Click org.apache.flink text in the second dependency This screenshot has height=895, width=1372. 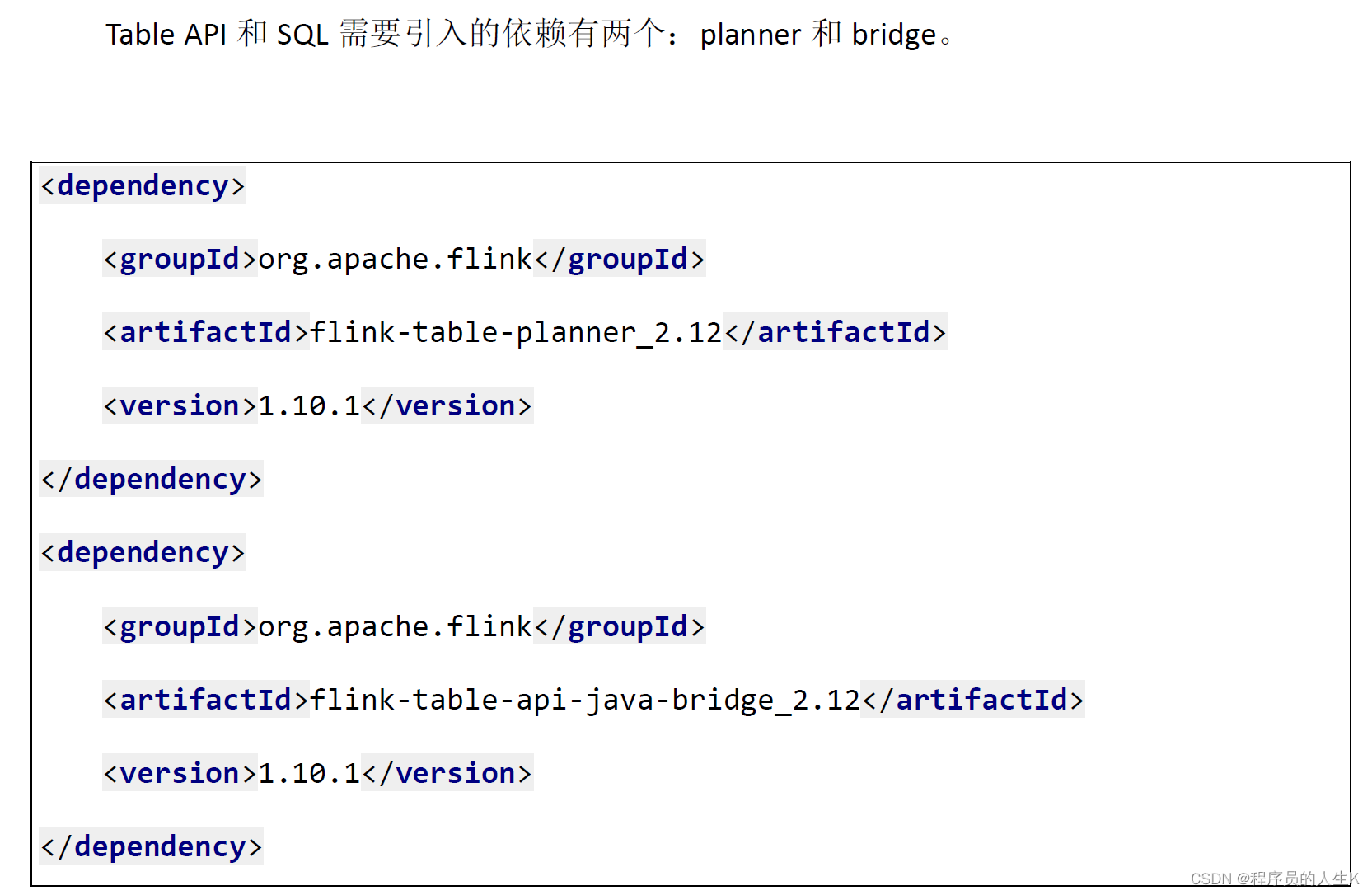pyautogui.click(x=395, y=627)
